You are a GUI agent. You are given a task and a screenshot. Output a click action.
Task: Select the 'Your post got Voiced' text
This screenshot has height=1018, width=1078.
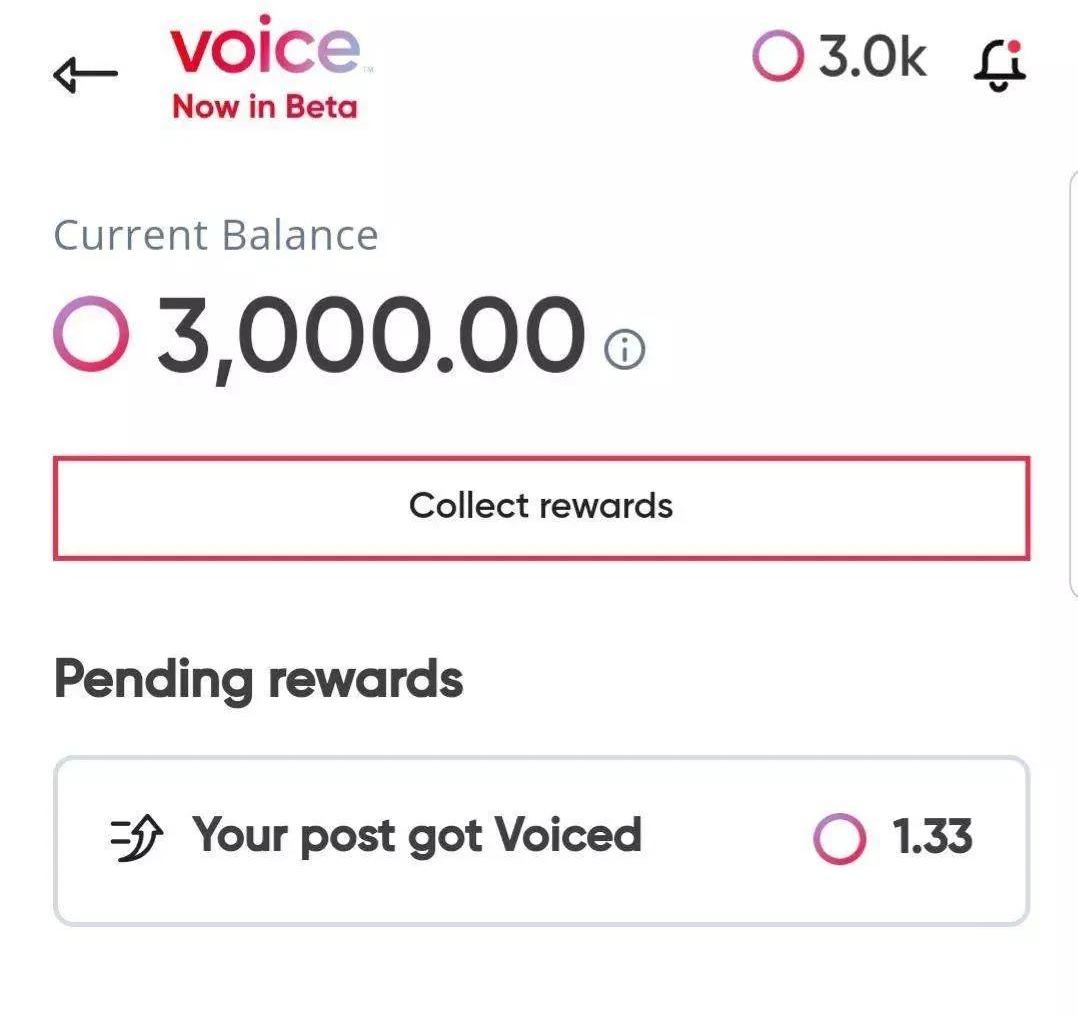tap(417, 835)
